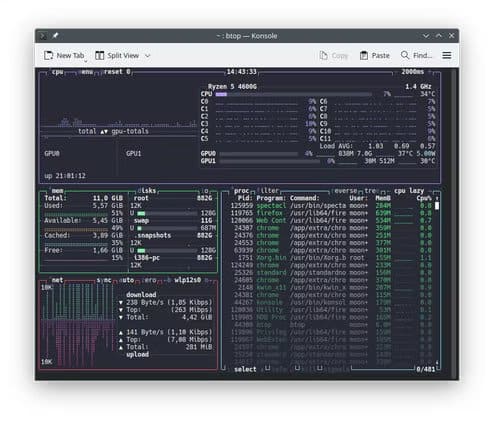Click the mem box title
494x422 pixels.
click(57, 191)
